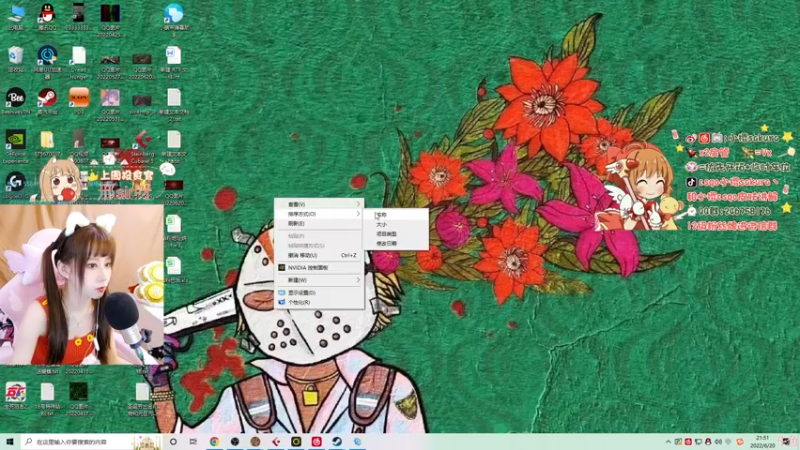Choose Refresh (E) in context menu

pyautogui.click(x=319, y=223)
